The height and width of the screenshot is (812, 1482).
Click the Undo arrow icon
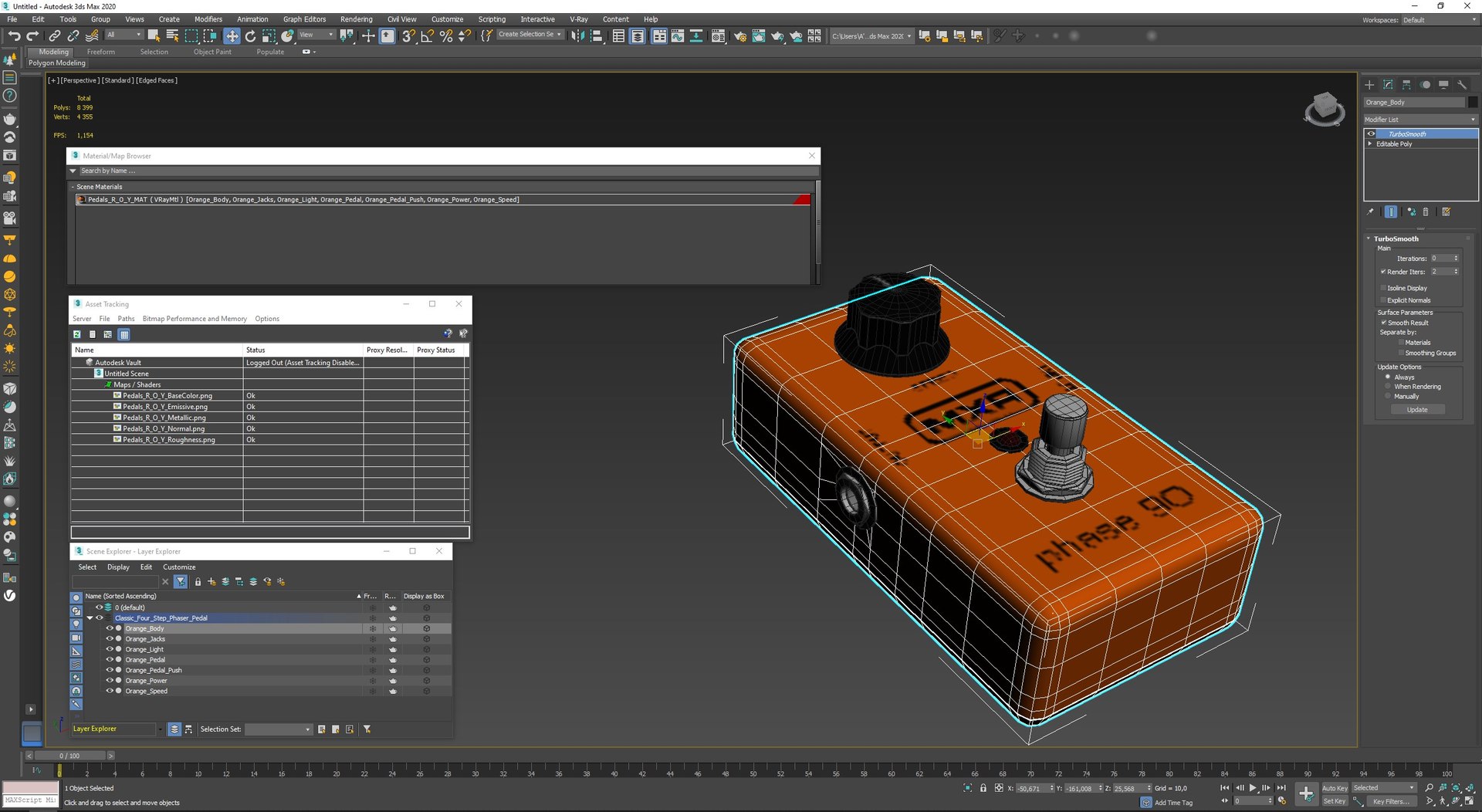(14, 36)
